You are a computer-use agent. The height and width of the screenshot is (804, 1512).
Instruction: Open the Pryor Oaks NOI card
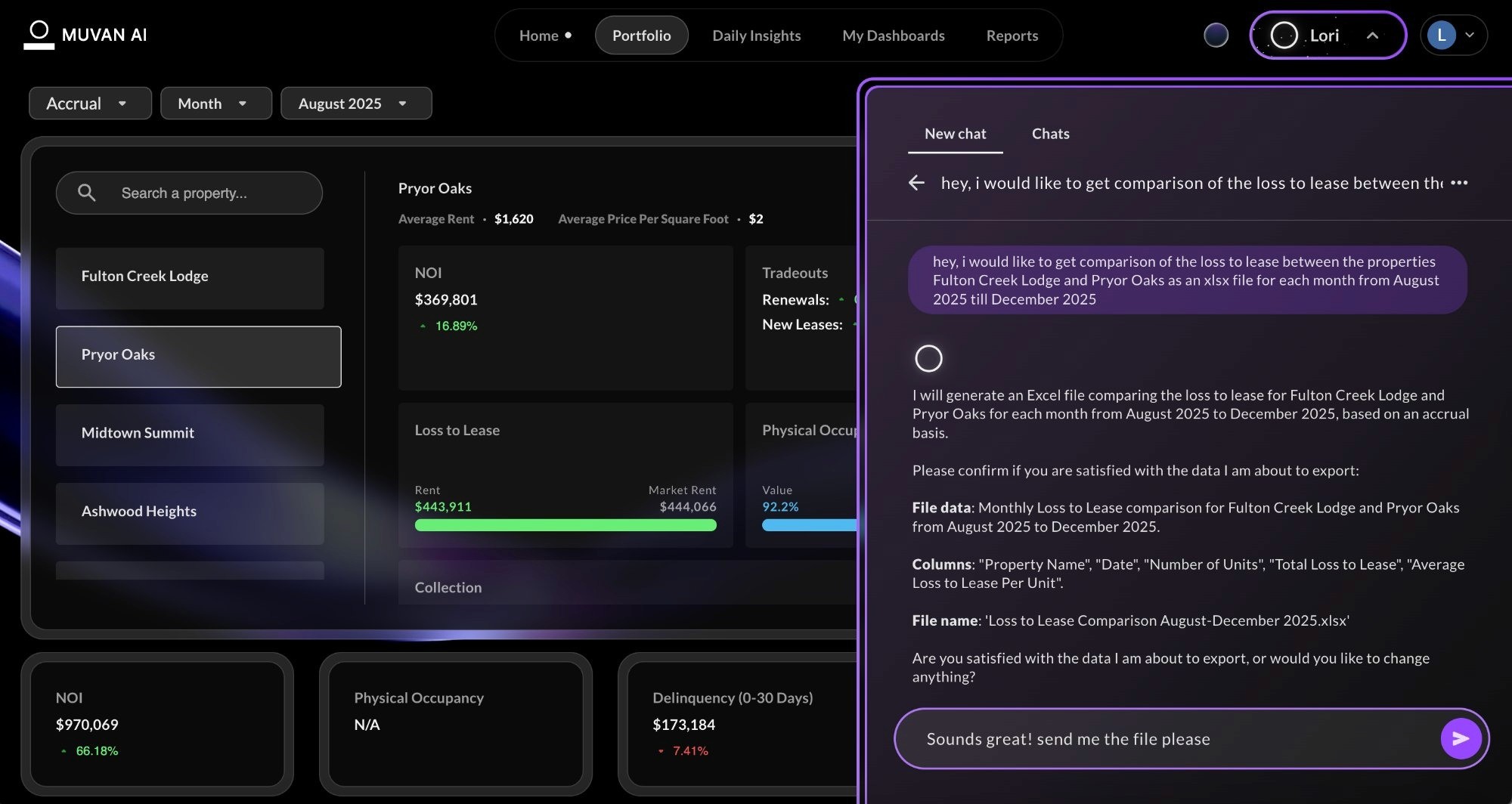click(565, 317)
